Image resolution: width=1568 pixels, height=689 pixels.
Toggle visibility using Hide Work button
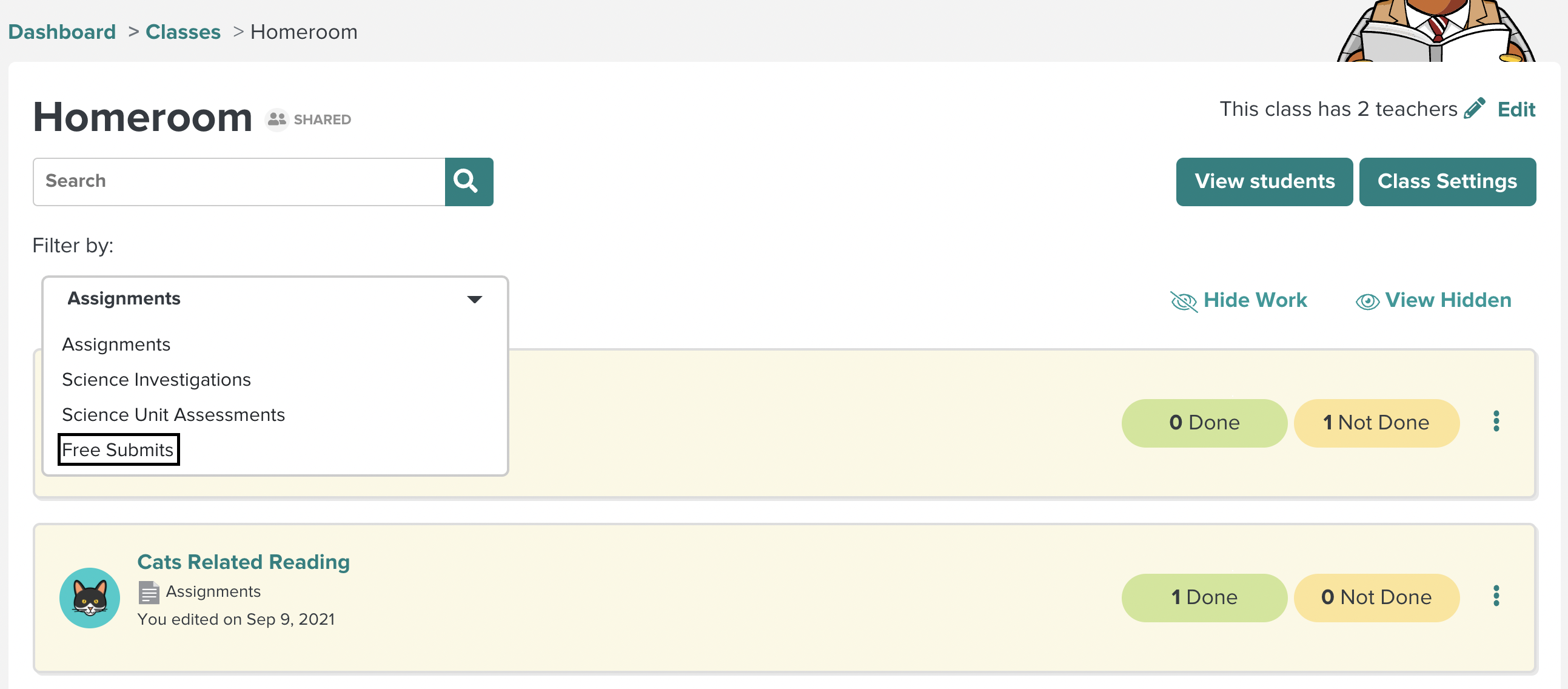(1241, 300)
